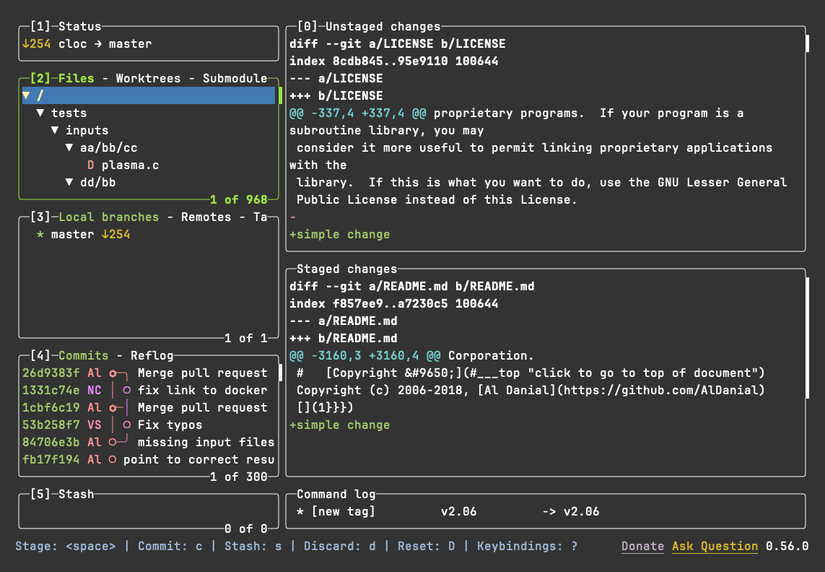The height and width of the screenshot is (572, 825).
Task: Open the Reflog tab
Action: point(152,355)
